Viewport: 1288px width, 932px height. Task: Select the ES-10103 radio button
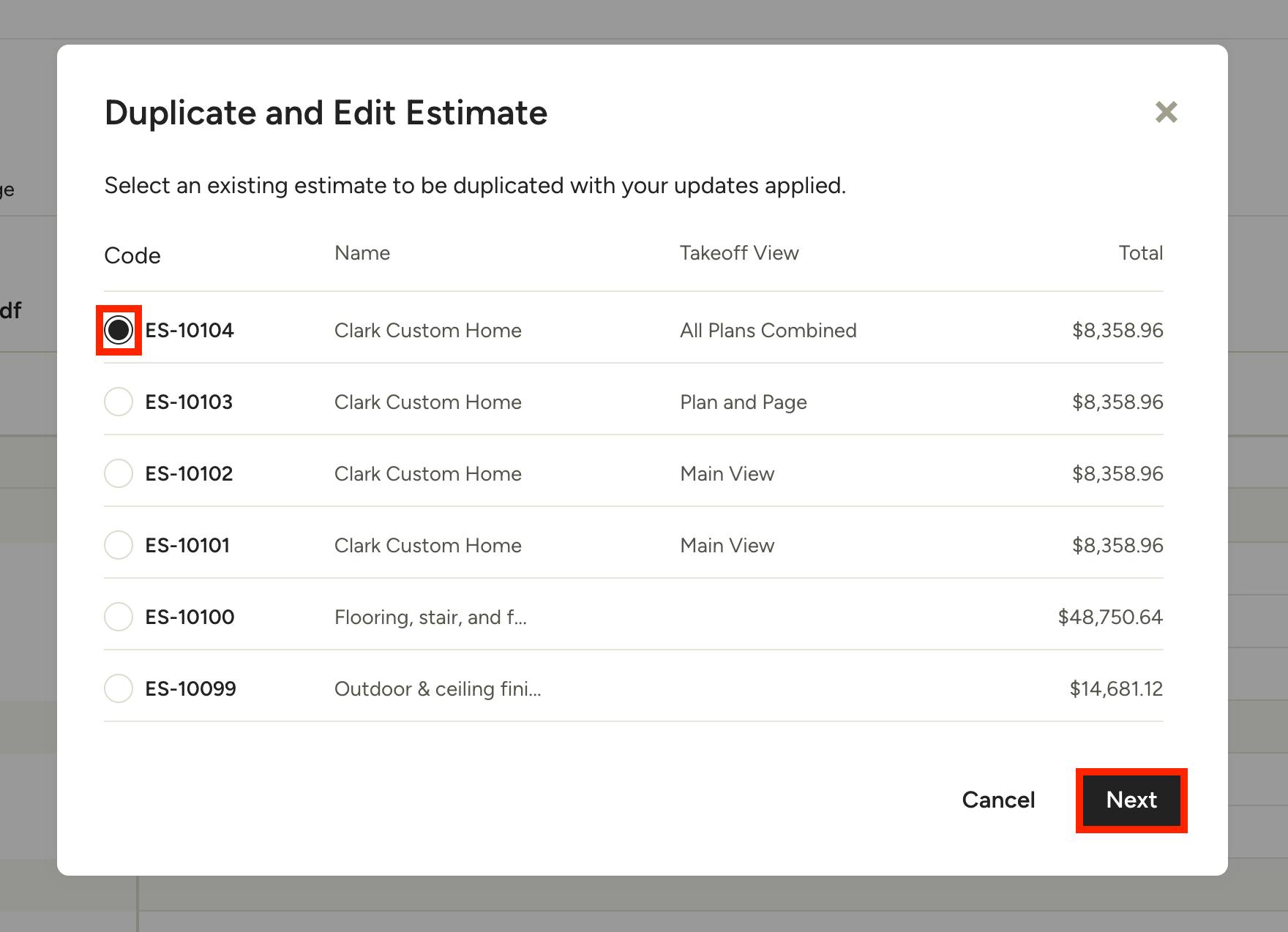(x=119, y=402)
